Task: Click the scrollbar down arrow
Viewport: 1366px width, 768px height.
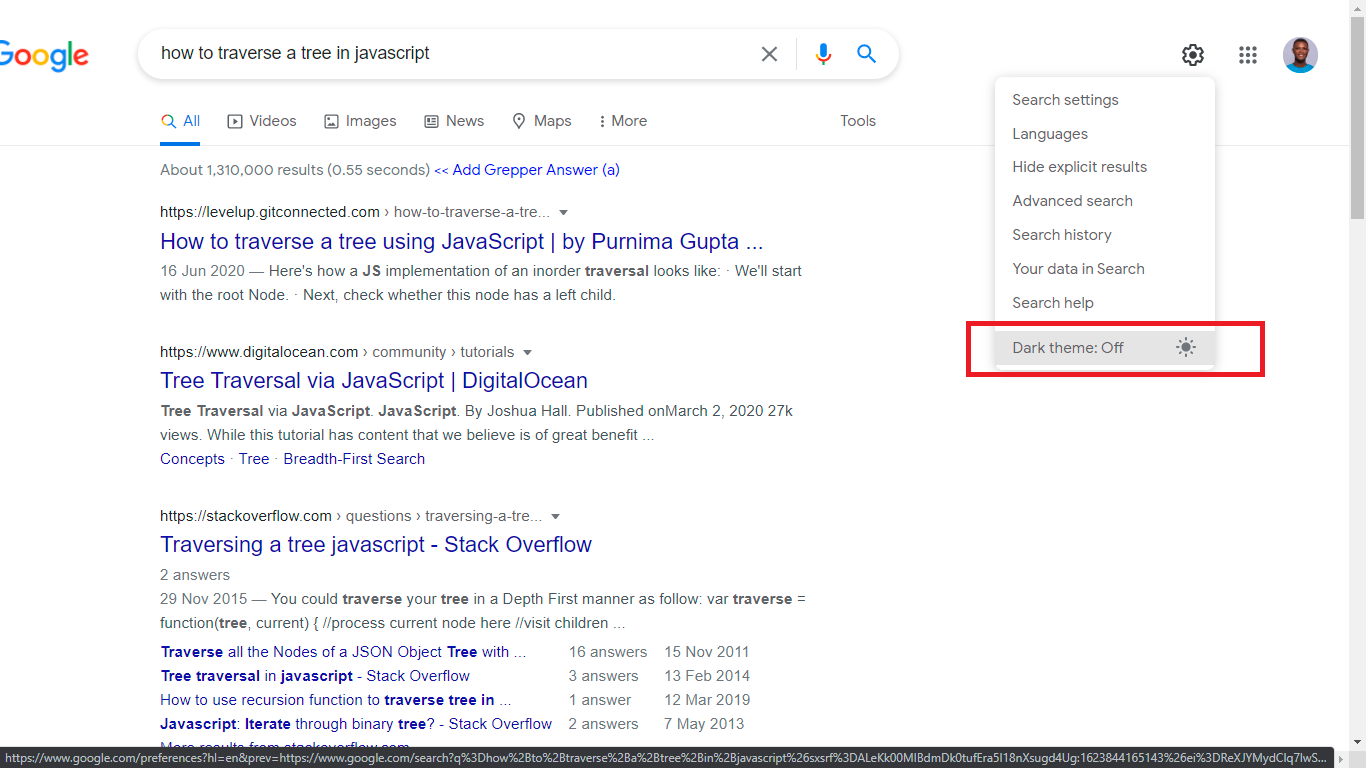Action: coord(1357,742)
